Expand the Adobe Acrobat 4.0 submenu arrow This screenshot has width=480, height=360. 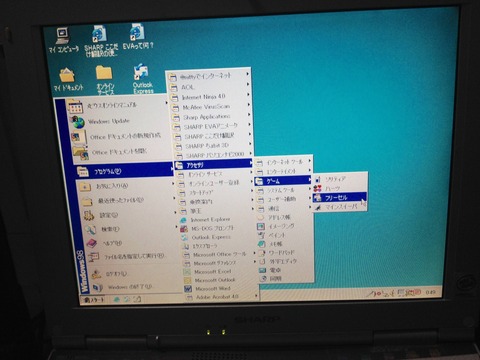(256, 296)
